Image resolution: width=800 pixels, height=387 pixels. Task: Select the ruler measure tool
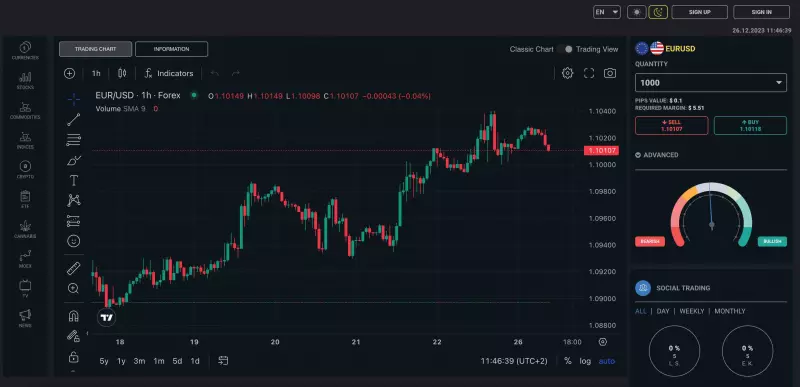tap(73, 268)
